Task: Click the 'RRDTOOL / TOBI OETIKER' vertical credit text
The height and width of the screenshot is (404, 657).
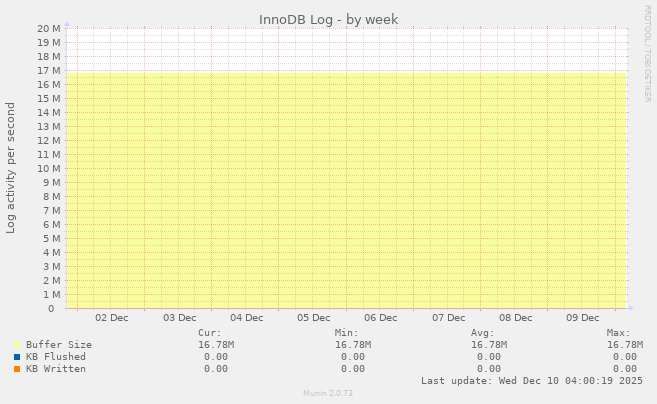Action: [647, 54]
